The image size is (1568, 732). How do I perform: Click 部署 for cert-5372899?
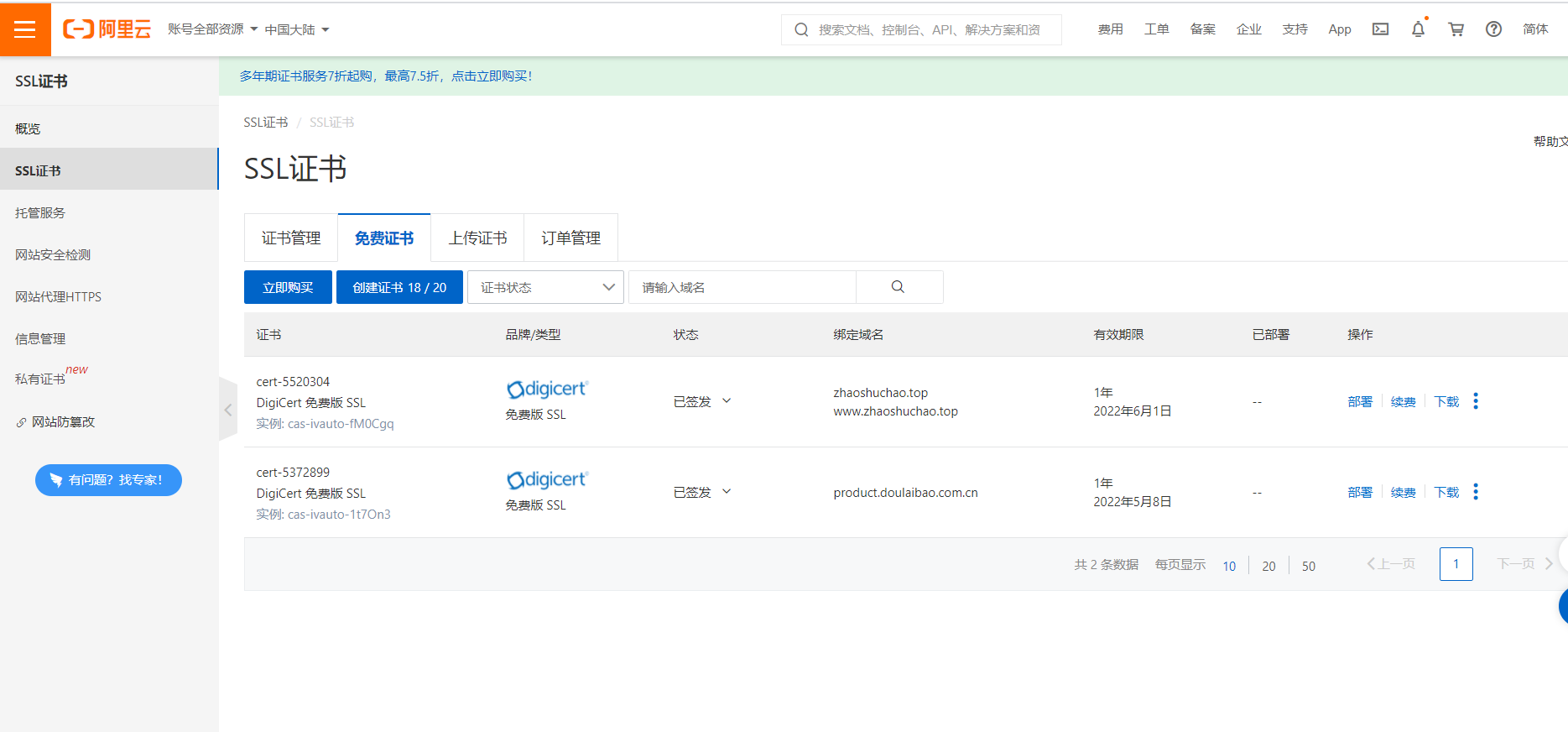tap(1360, 492)
